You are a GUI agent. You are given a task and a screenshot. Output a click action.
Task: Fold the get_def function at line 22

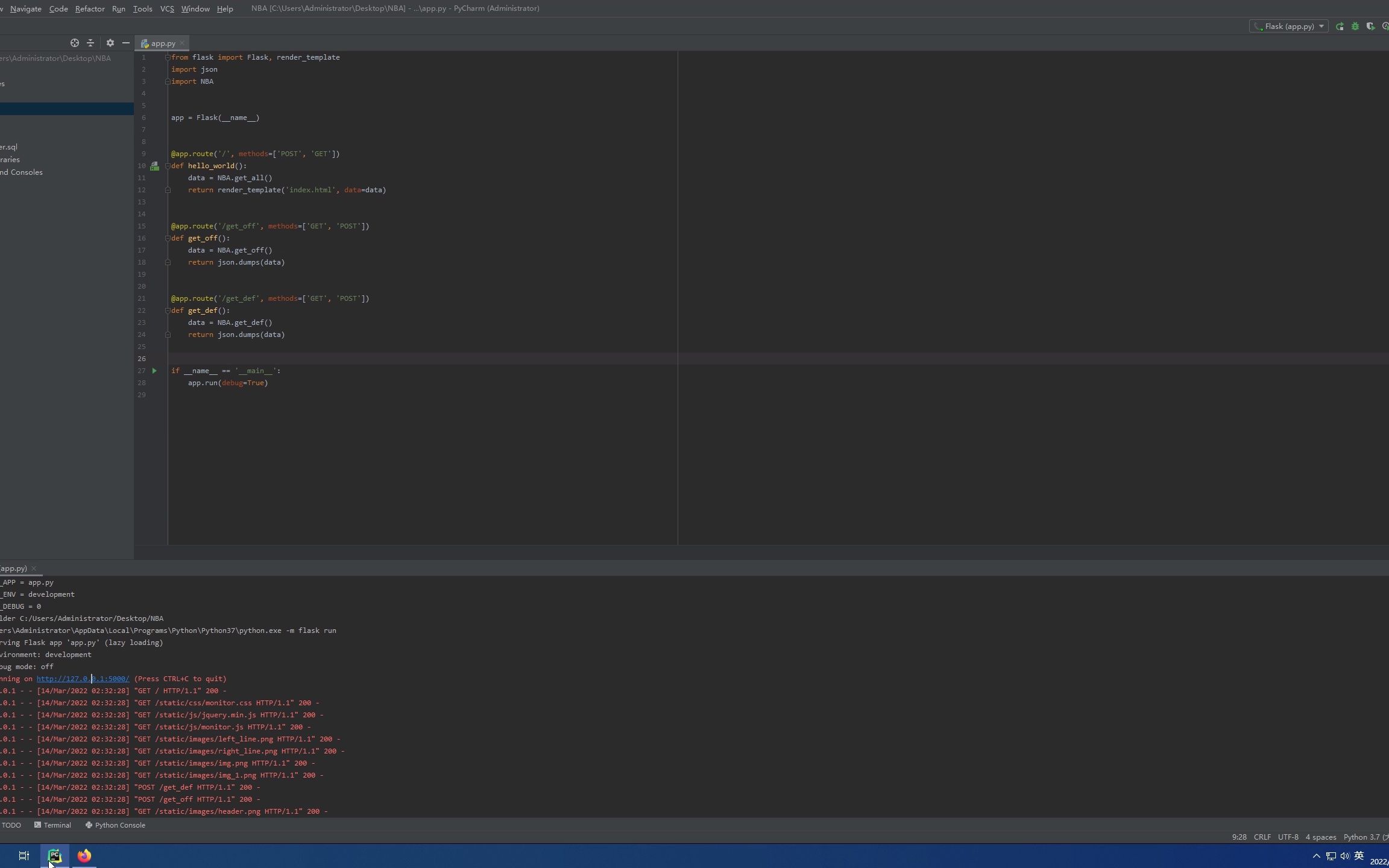tap(168, 310)
